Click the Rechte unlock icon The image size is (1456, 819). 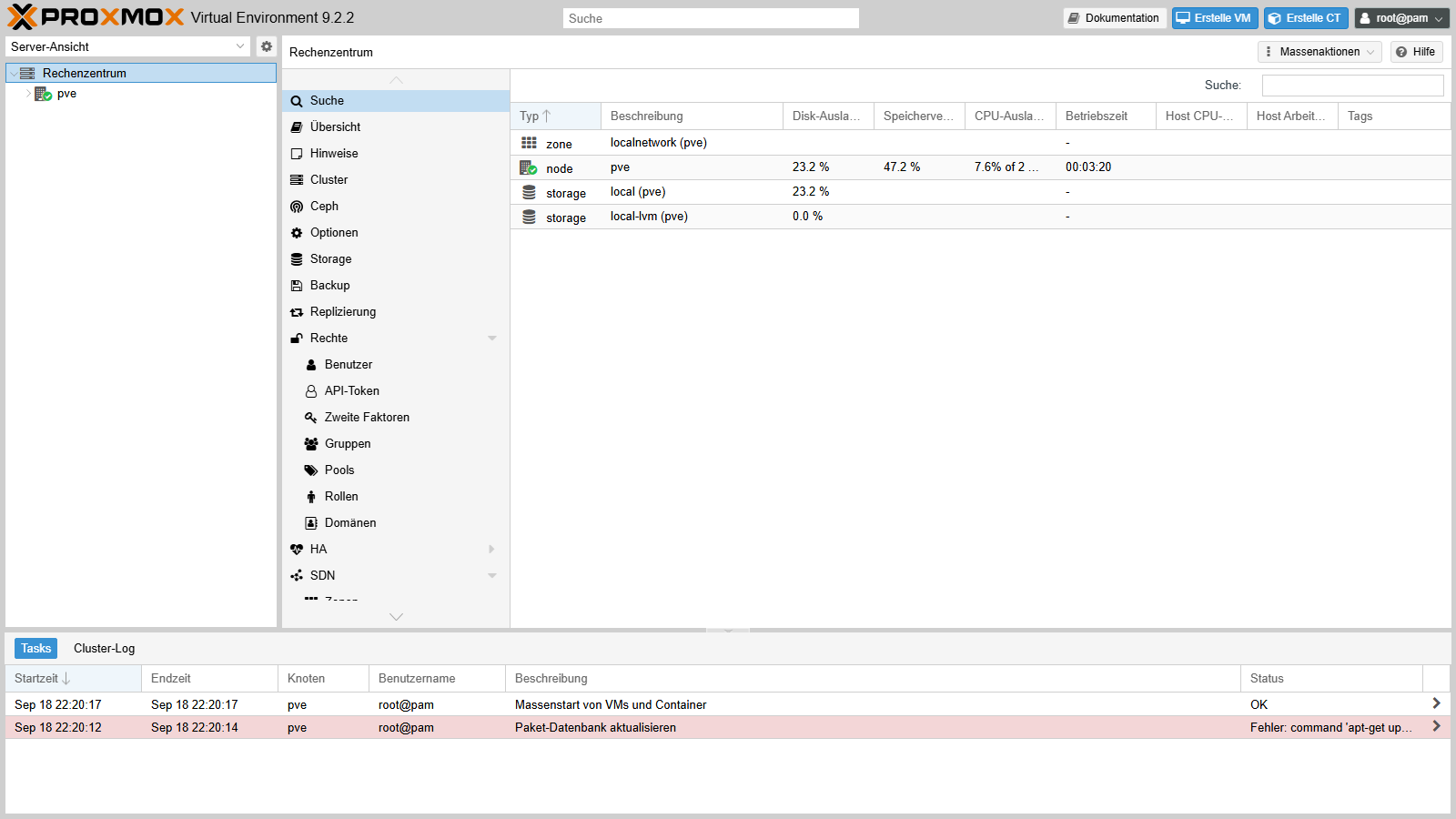297,339
